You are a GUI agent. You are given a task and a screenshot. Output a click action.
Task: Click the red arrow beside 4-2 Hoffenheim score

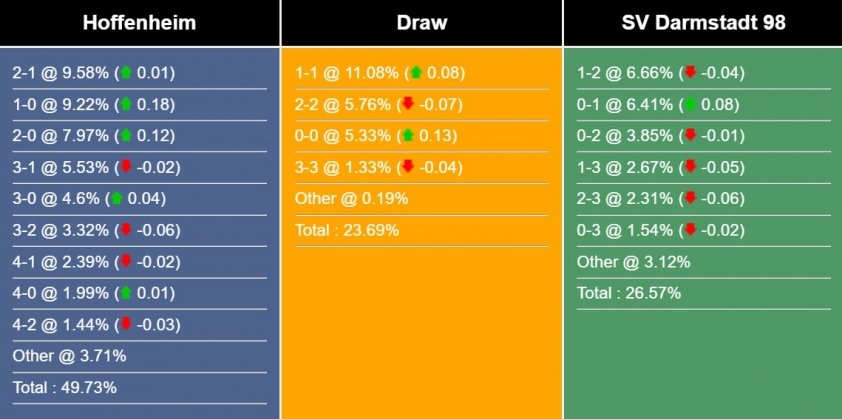tap(125, 324)
